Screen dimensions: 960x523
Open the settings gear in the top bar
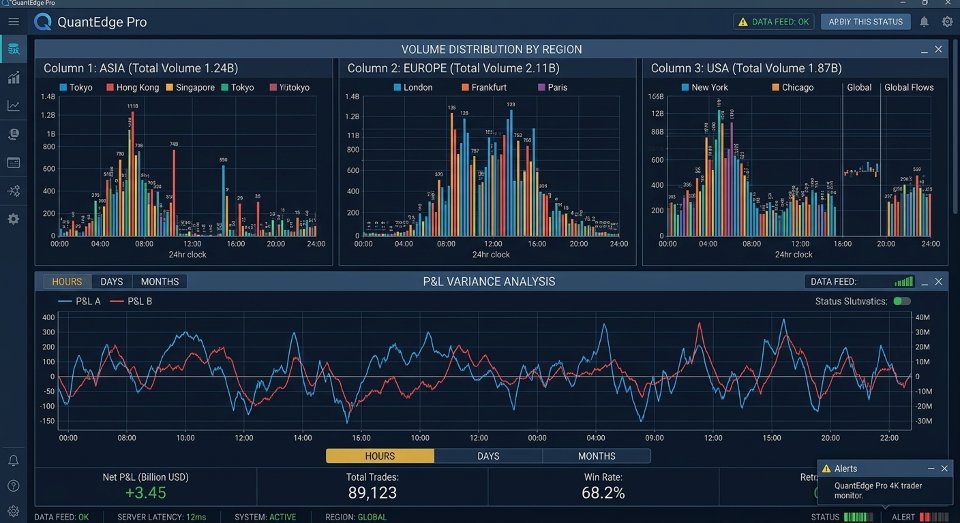[x=947, y=21]
